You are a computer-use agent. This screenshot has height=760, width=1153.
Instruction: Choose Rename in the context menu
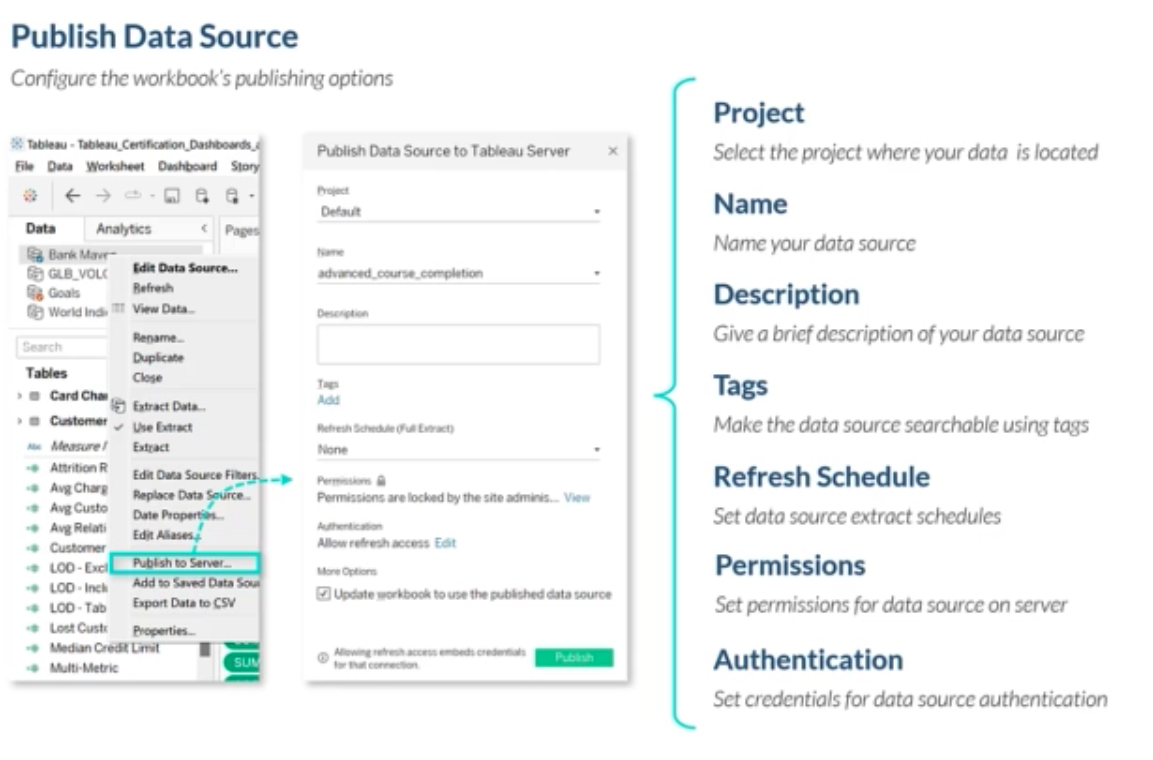coord(158,337)
